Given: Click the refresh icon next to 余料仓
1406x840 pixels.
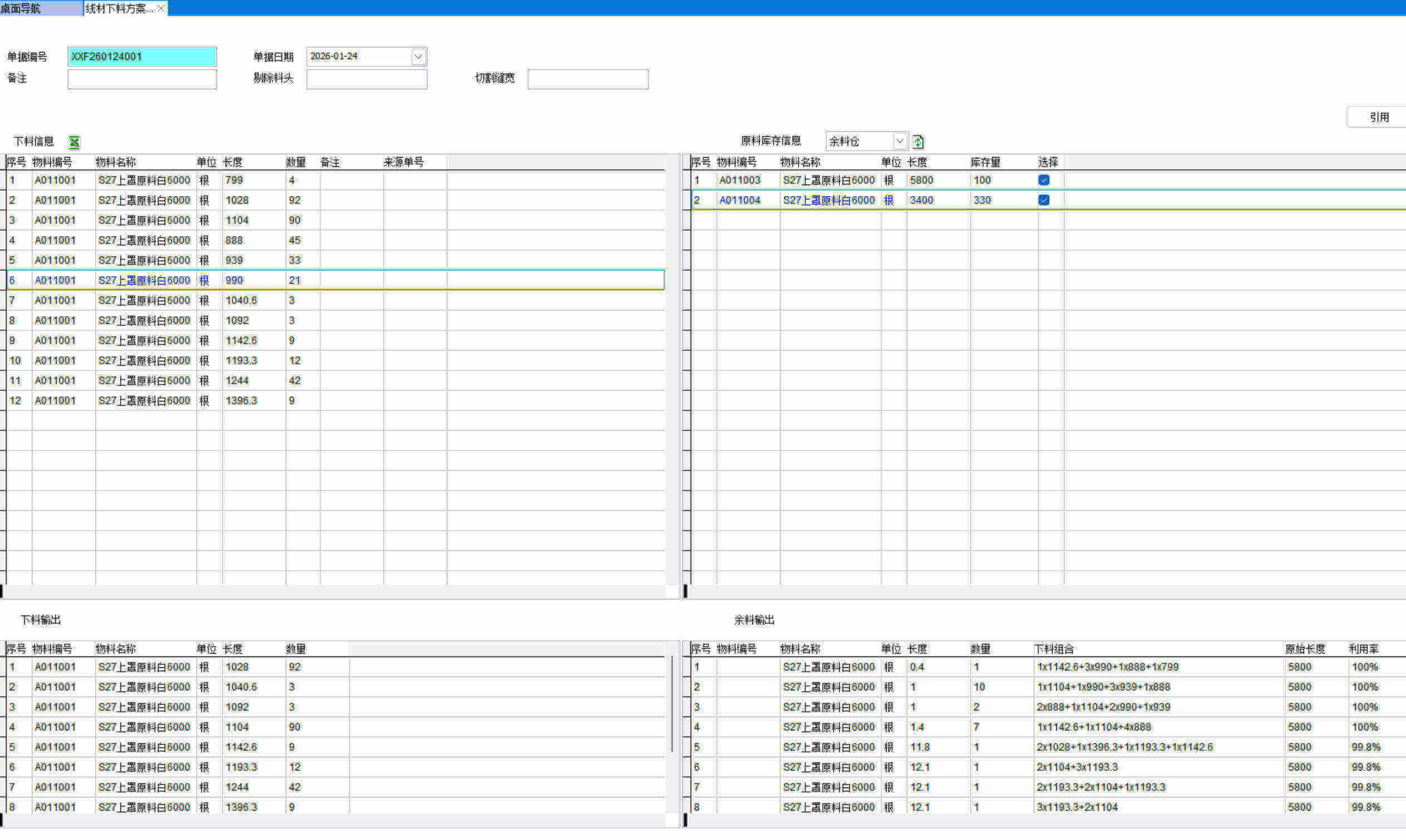Looking at the screenshot, I should [x=918, y=141].
